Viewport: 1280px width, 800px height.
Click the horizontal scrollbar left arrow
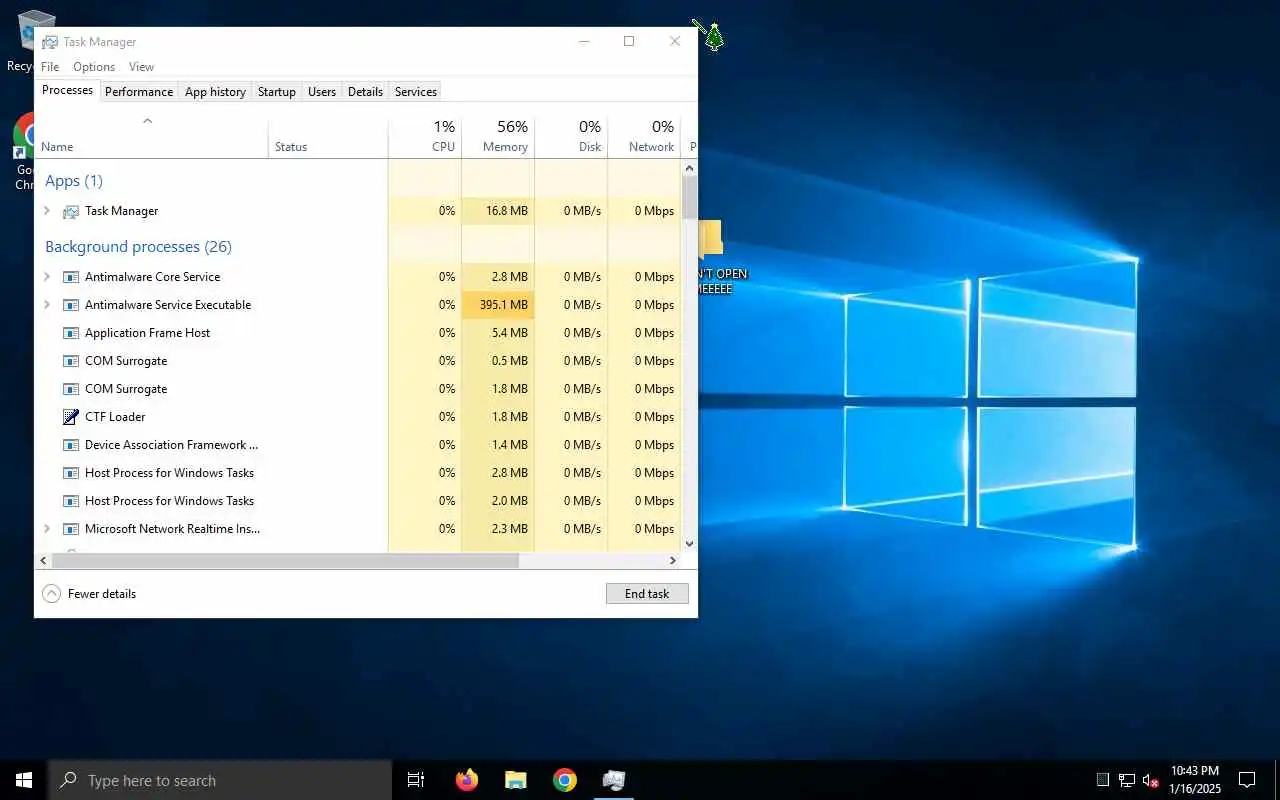(x=43, y=561)
